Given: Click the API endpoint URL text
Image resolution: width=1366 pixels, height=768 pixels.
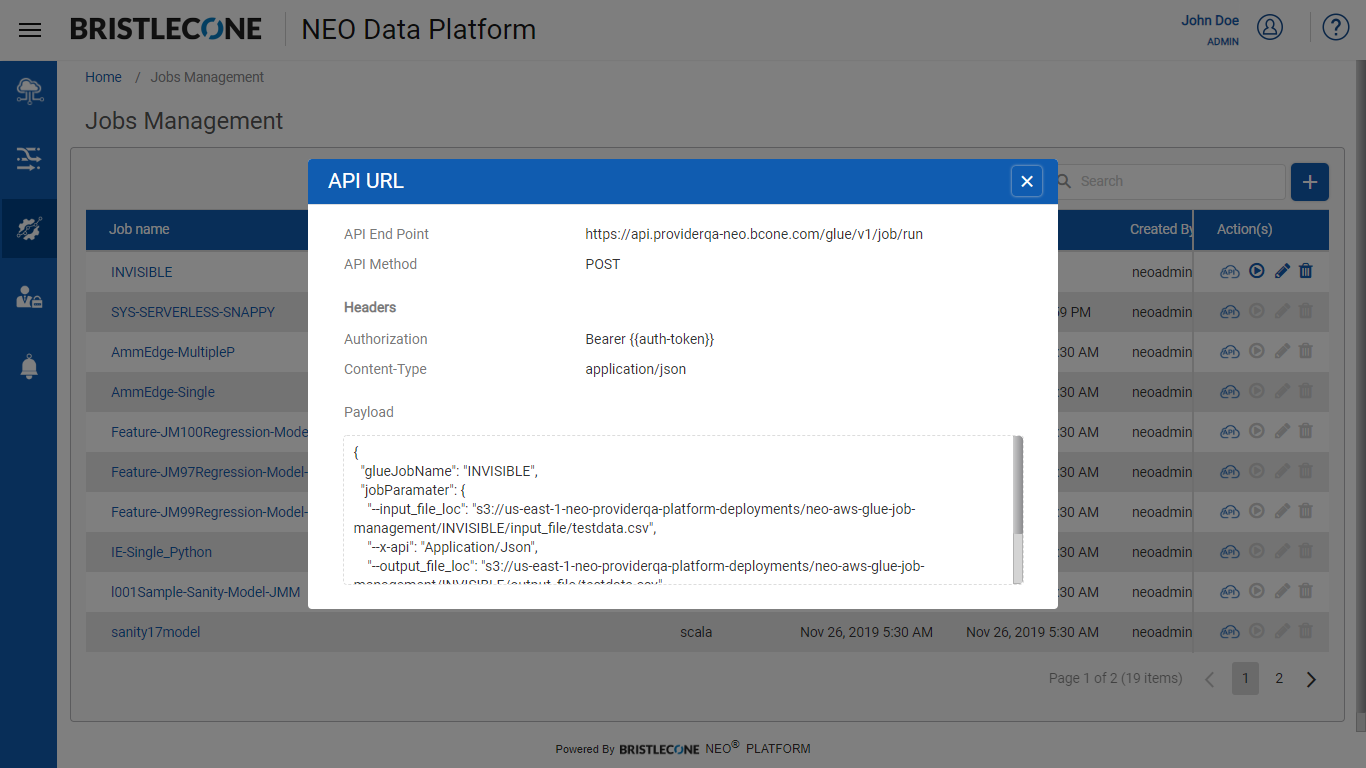Looking at the screenshot, I should [x=754, y=234].
